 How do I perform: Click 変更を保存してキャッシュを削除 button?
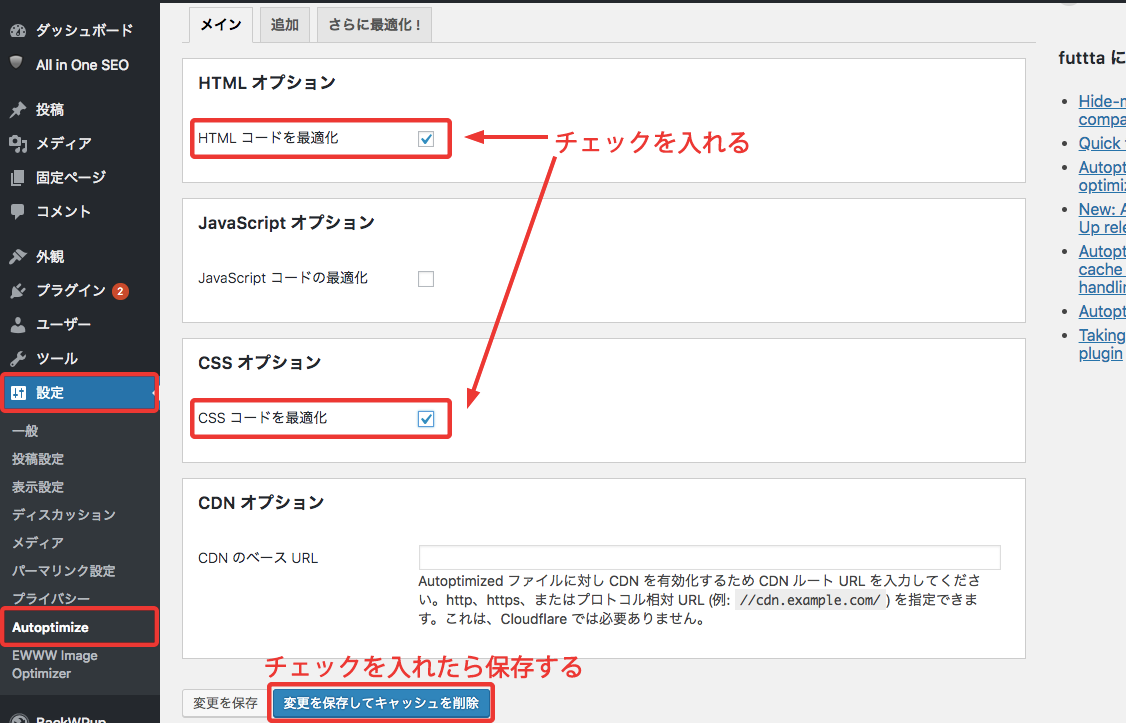(381, 704)
